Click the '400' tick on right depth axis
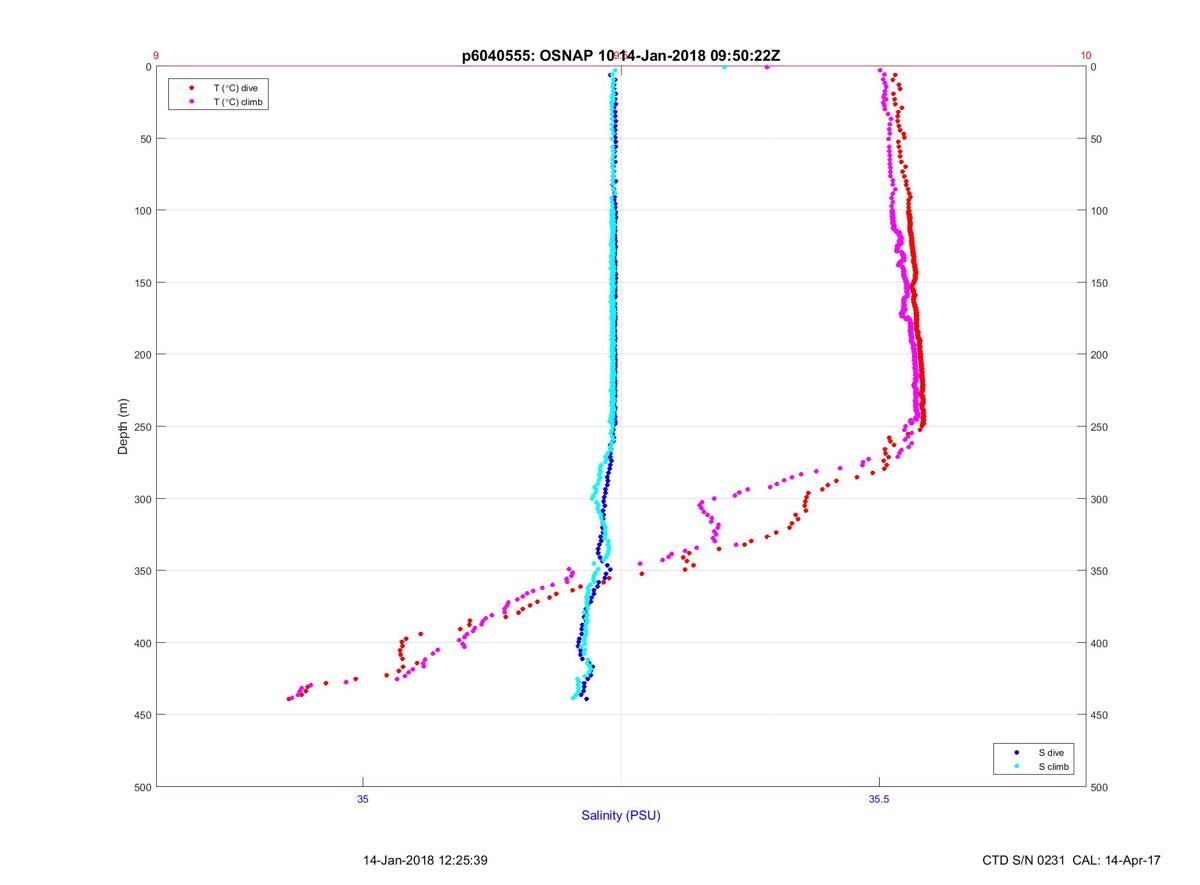The width and height of the screenshot is (1200, 885). click(1100, 643)
